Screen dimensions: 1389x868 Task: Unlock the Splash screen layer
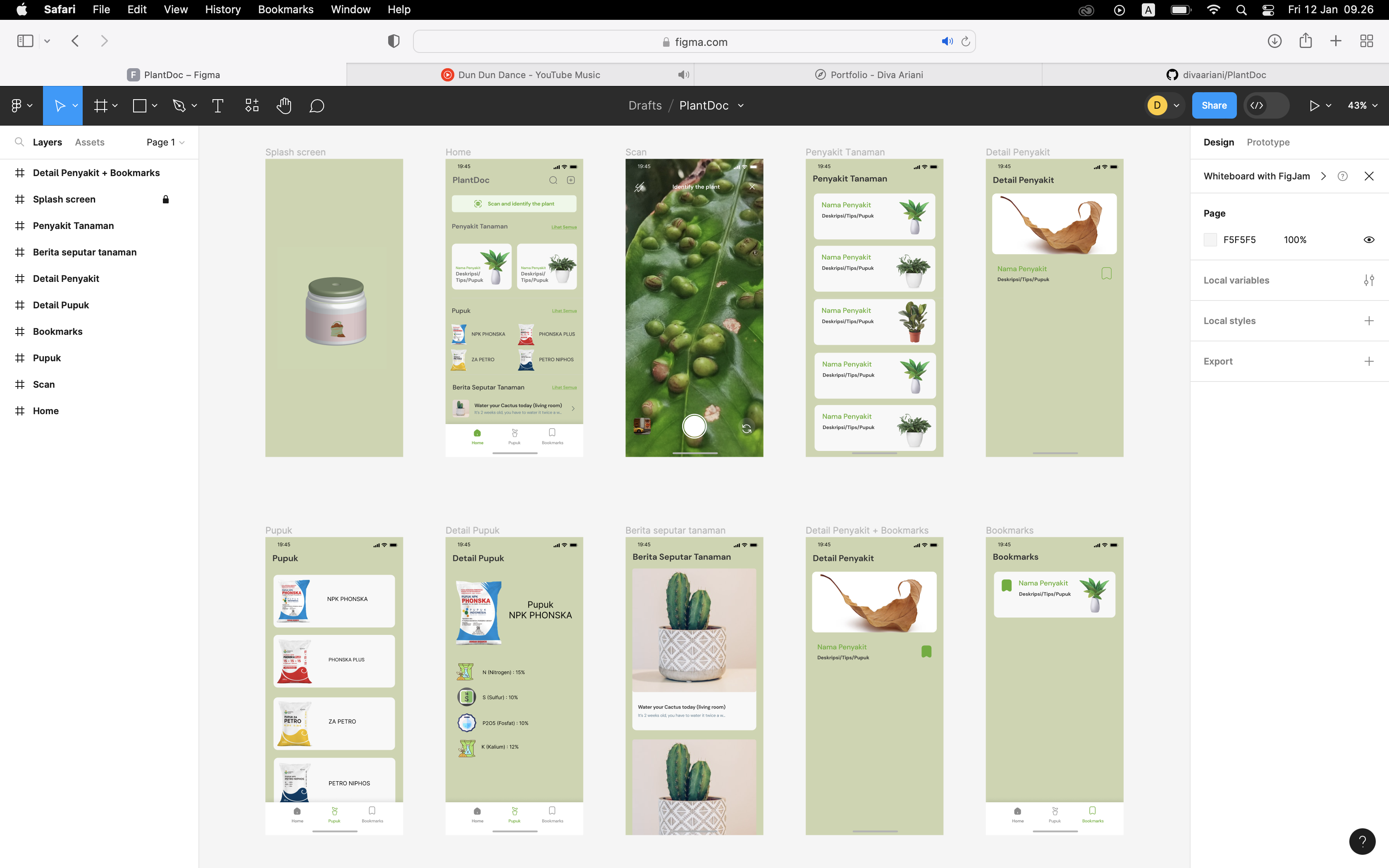166,199
